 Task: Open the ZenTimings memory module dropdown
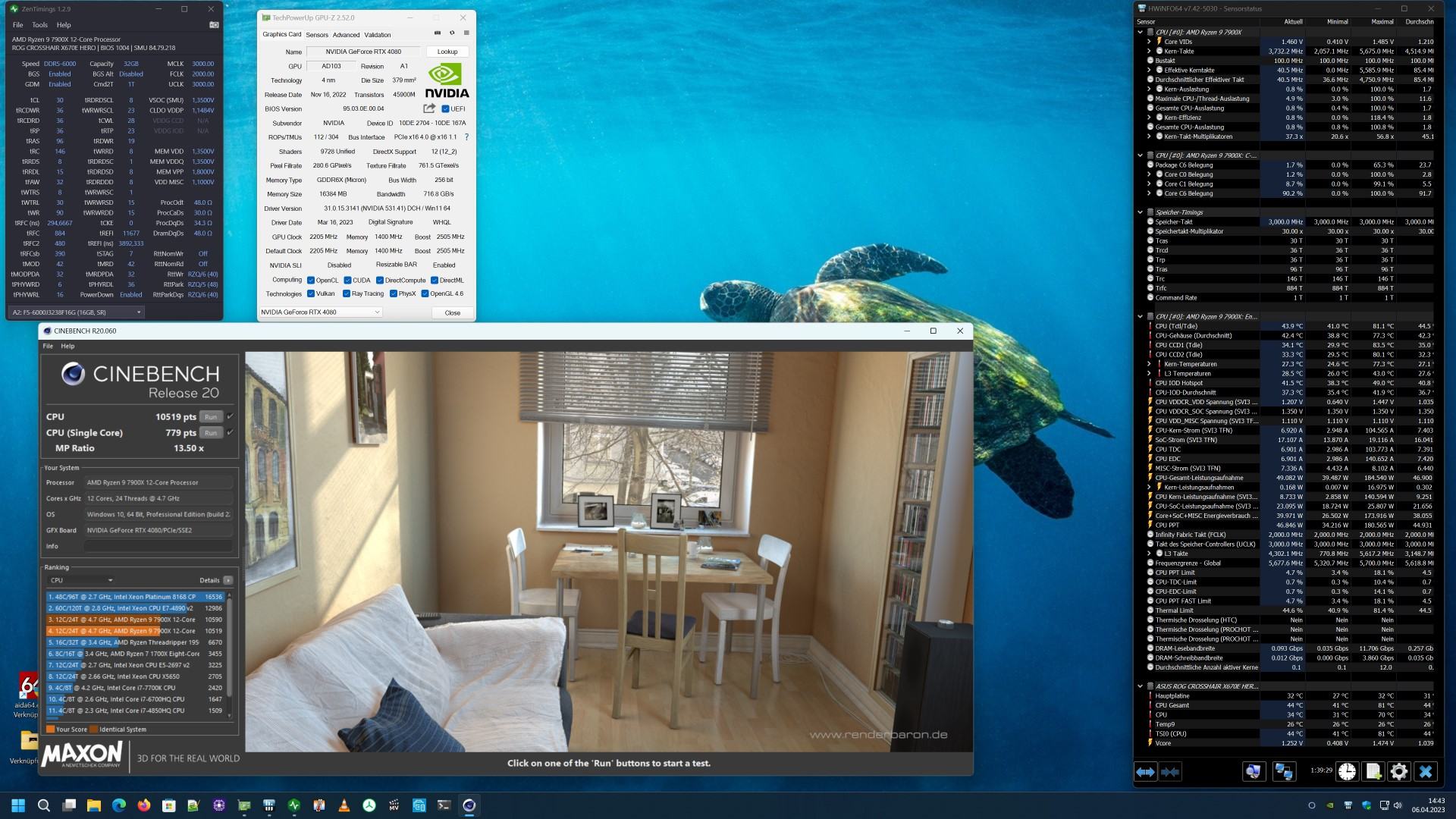(76, 312)
